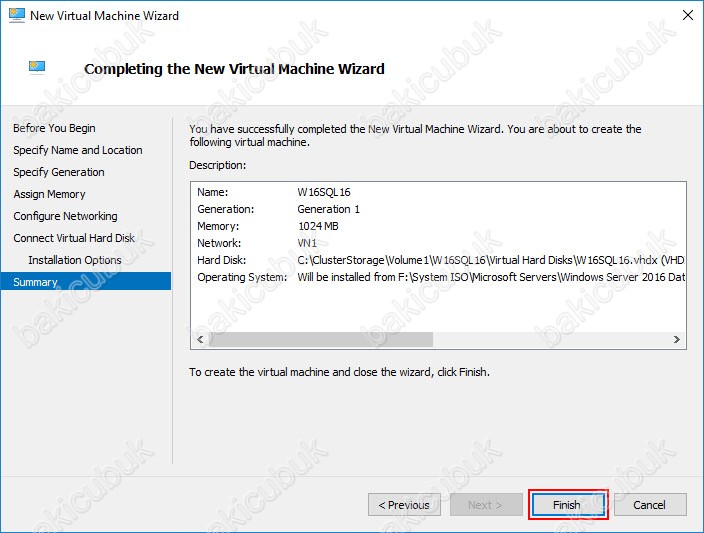Click the Hard Disk: label

(x=222, y=260)
